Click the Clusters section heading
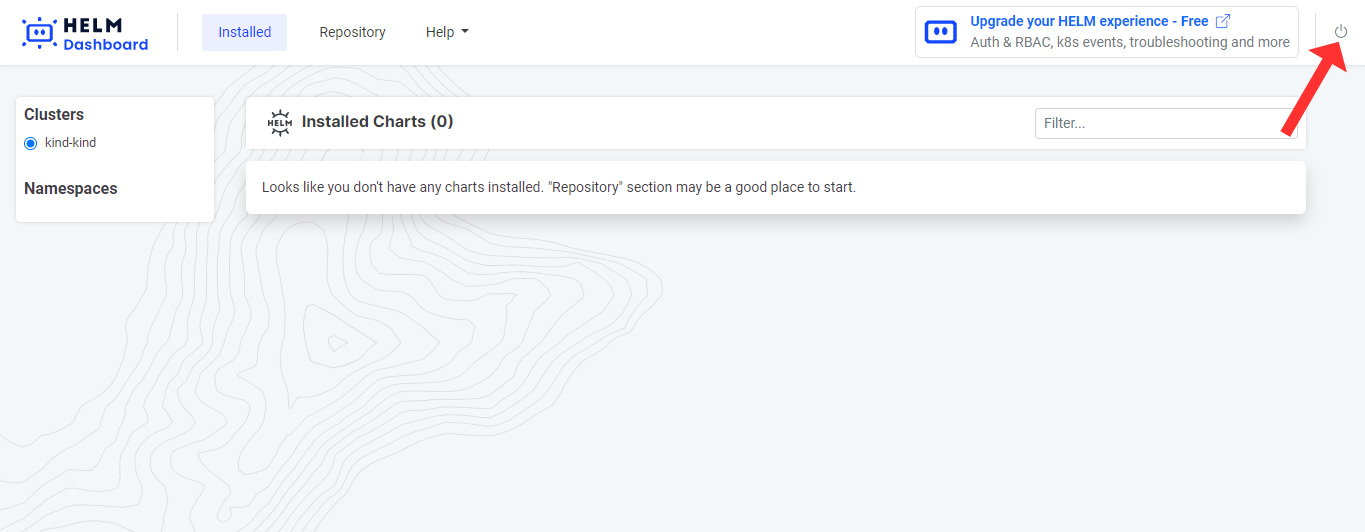The image size is (1365, 532). pos(54,115)
